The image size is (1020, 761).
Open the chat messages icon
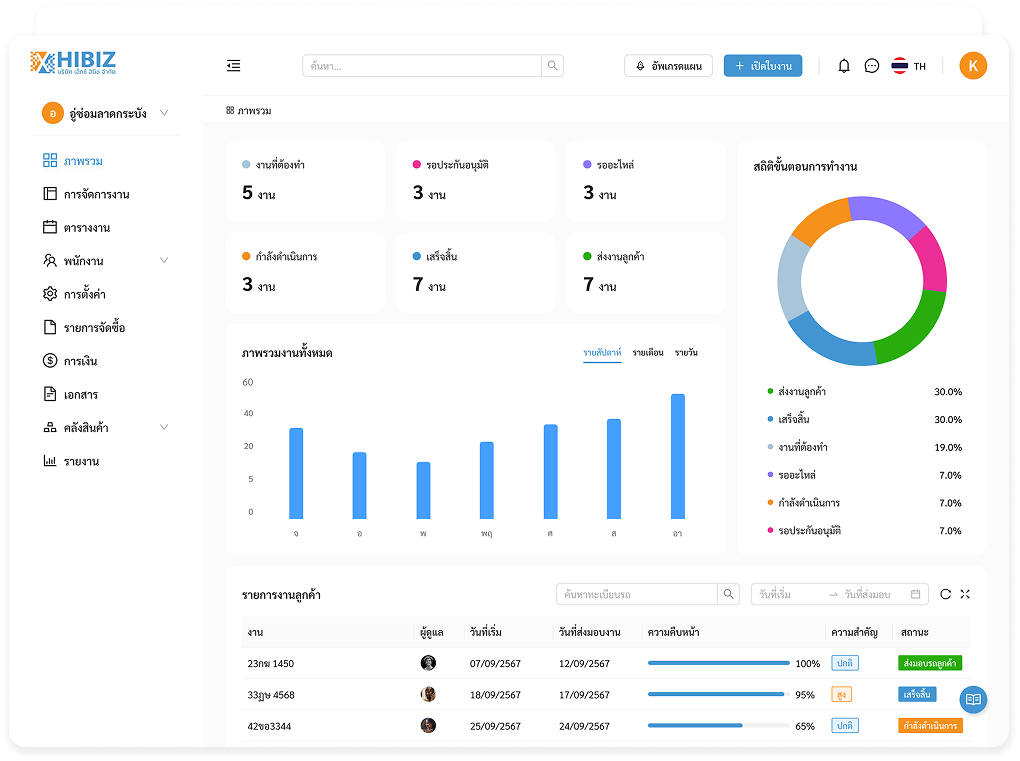click(872, 66)
